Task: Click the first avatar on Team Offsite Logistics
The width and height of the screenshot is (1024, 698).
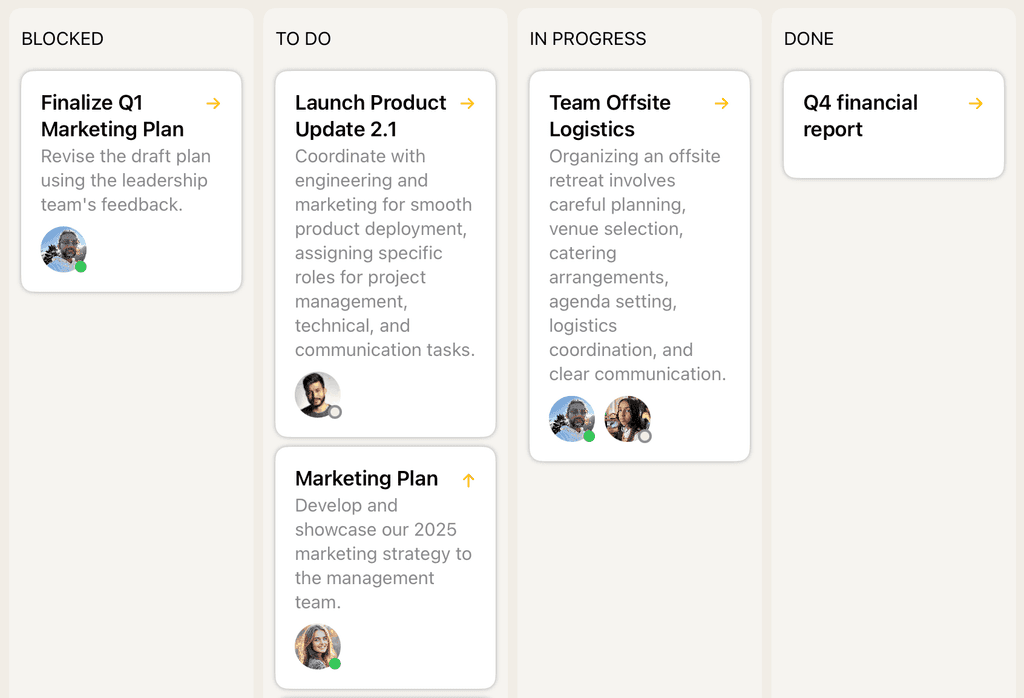Action: [571, 419]
